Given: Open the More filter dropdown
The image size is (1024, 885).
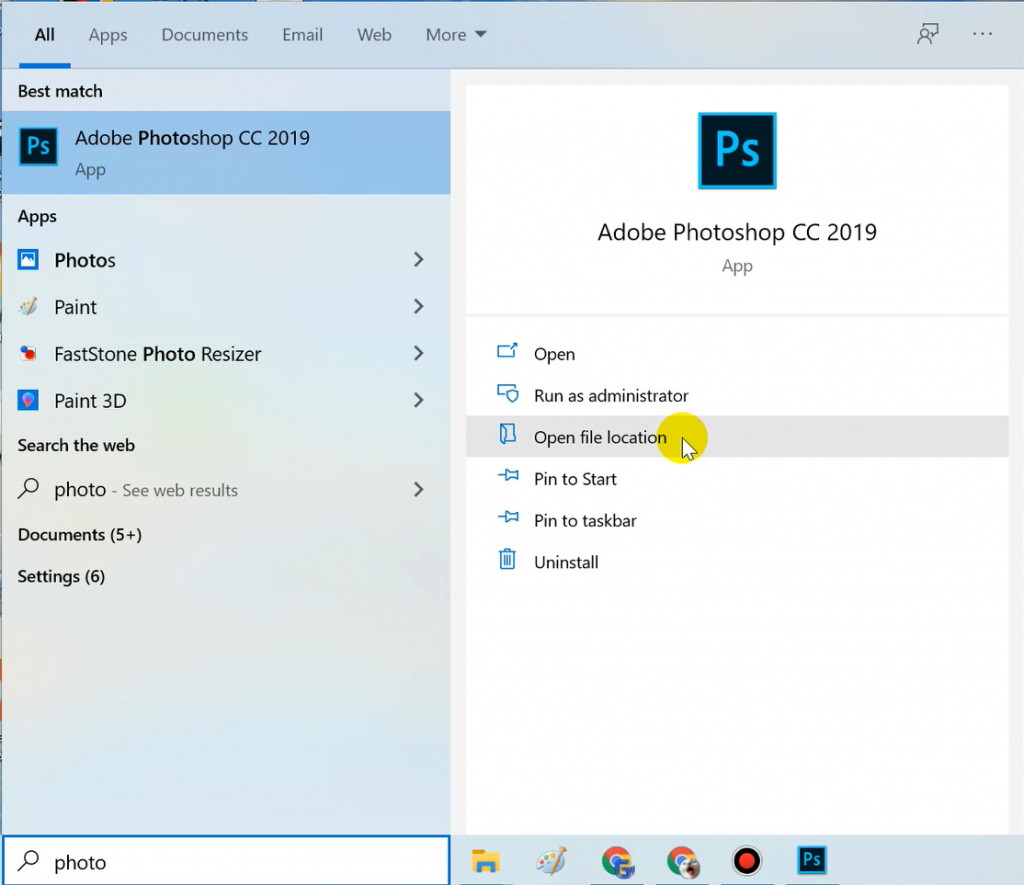Looking at the screenshot, I should point(455,34).
